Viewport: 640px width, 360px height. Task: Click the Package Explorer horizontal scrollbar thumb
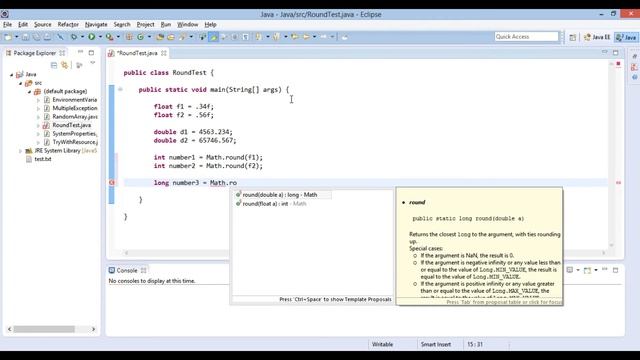(44, 329)
